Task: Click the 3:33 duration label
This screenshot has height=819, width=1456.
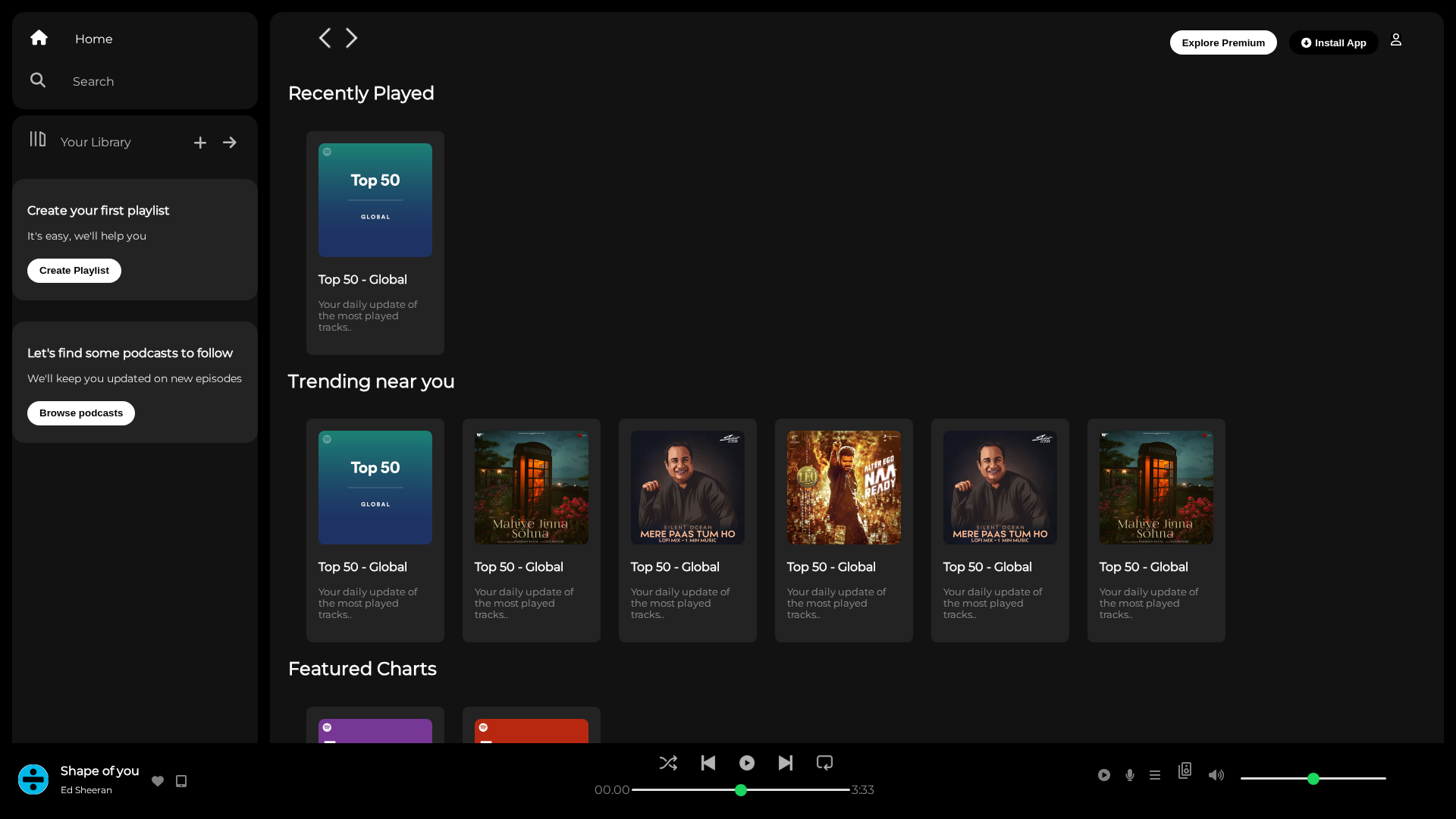Action: click(863, 790)
